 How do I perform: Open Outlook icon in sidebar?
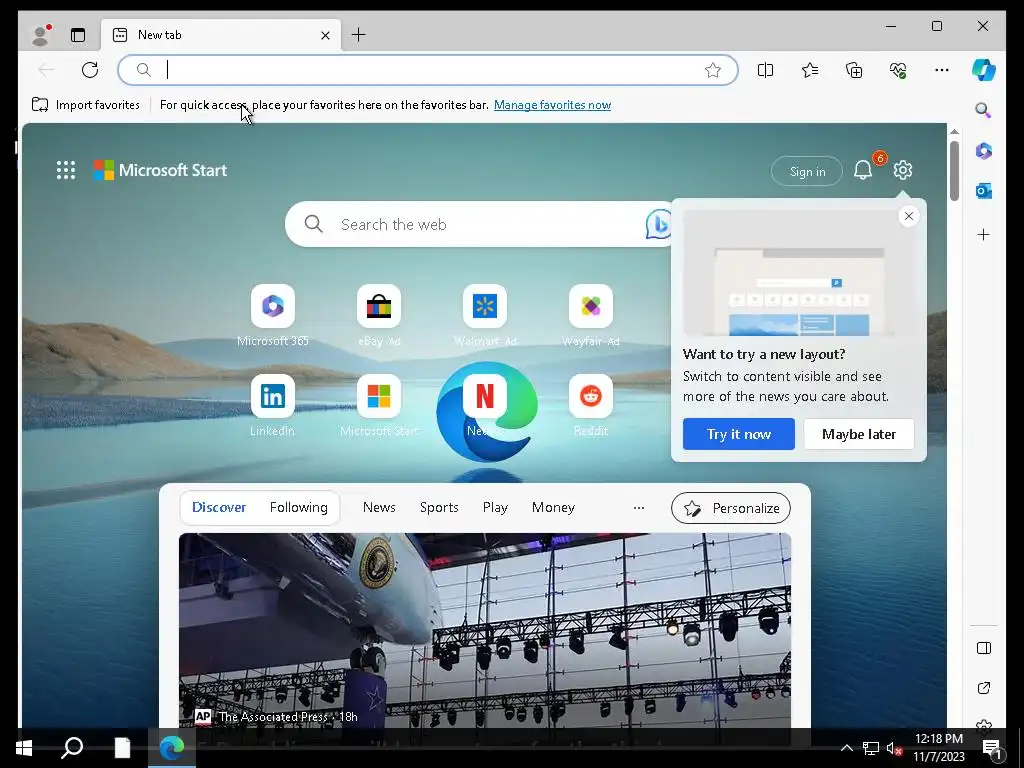tap(984, 191)
